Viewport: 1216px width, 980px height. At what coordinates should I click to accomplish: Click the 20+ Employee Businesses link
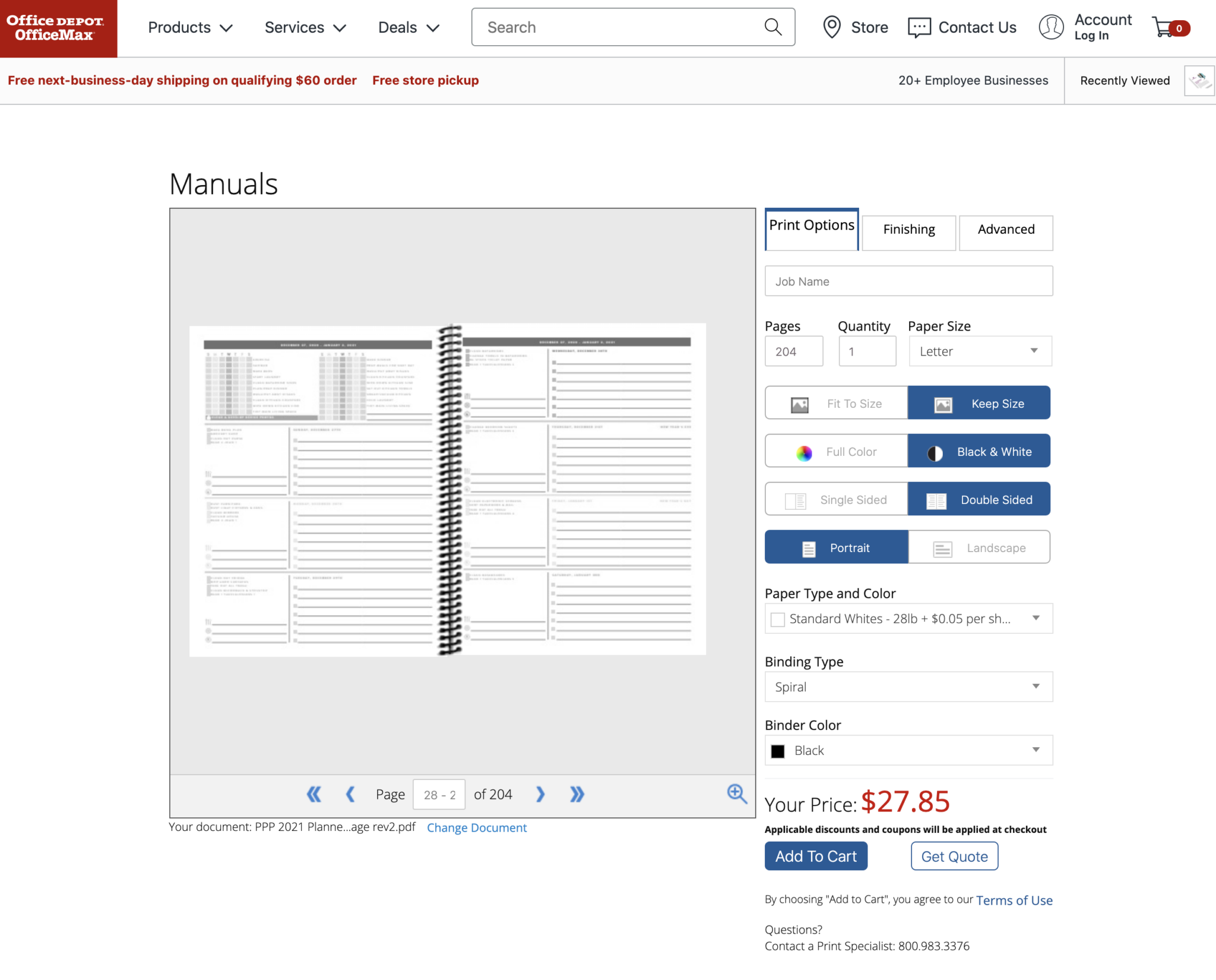coord(973,80)
